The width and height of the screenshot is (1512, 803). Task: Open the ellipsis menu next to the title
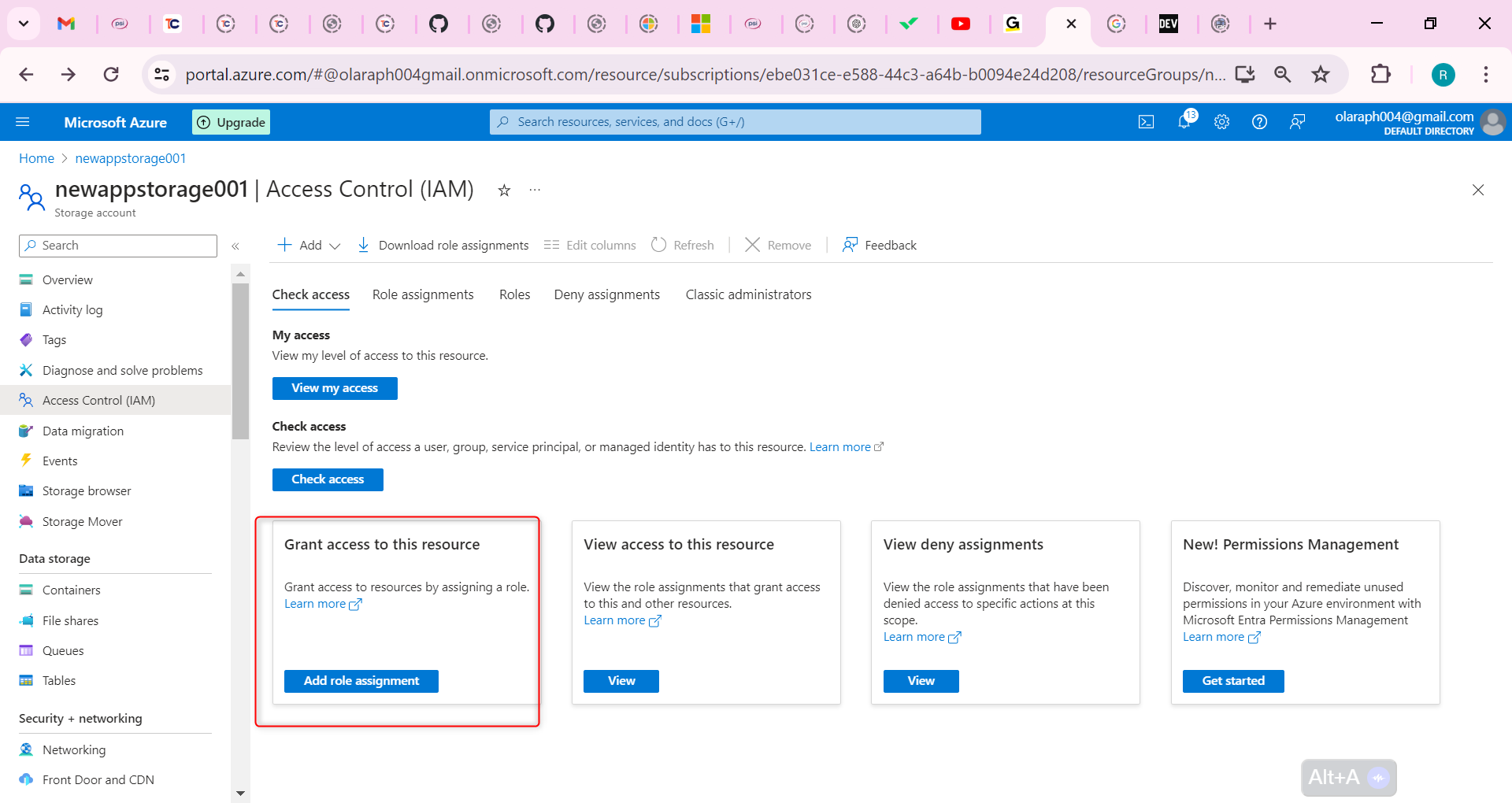[x=535, y=190]
